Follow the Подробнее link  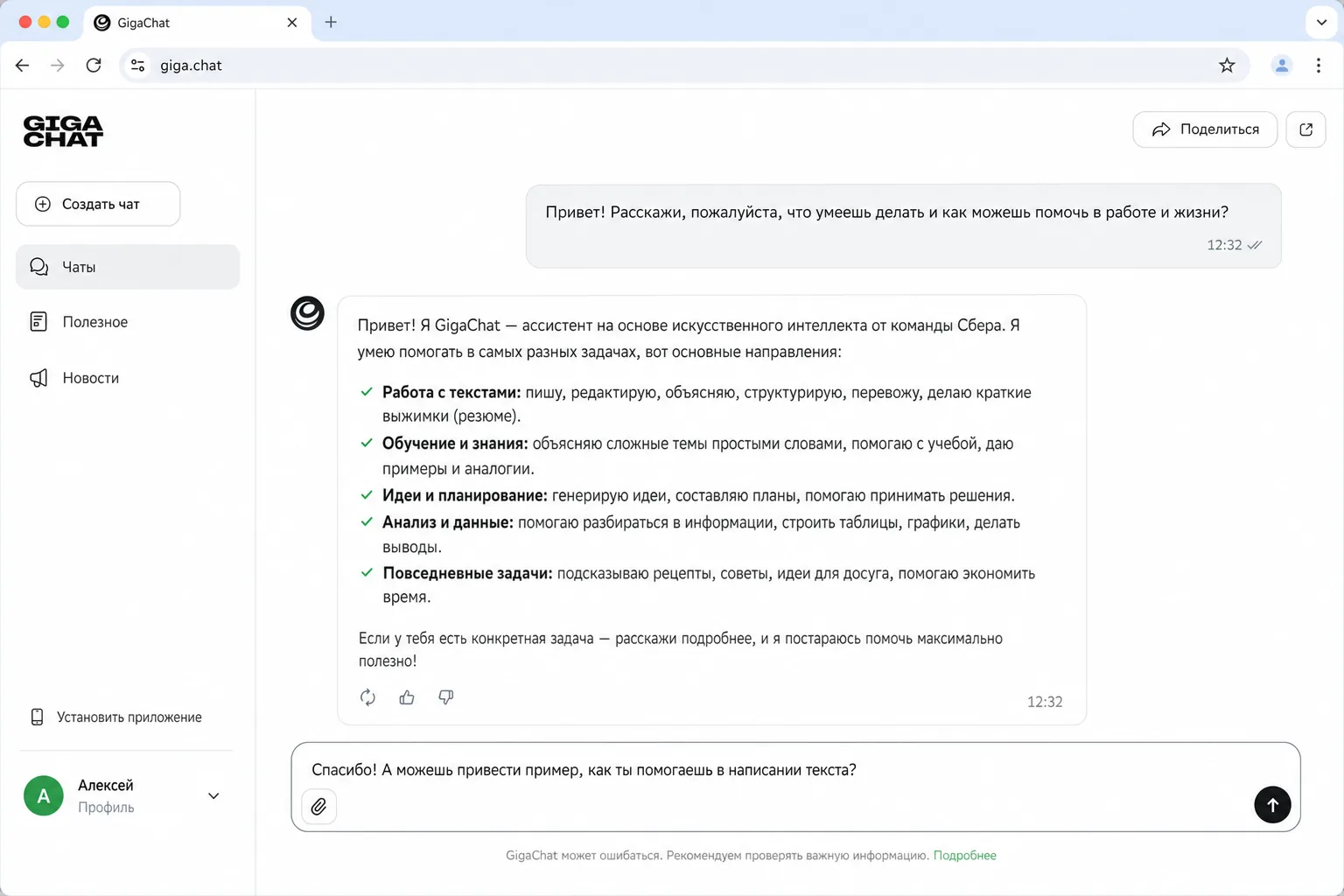coord(964,856)
